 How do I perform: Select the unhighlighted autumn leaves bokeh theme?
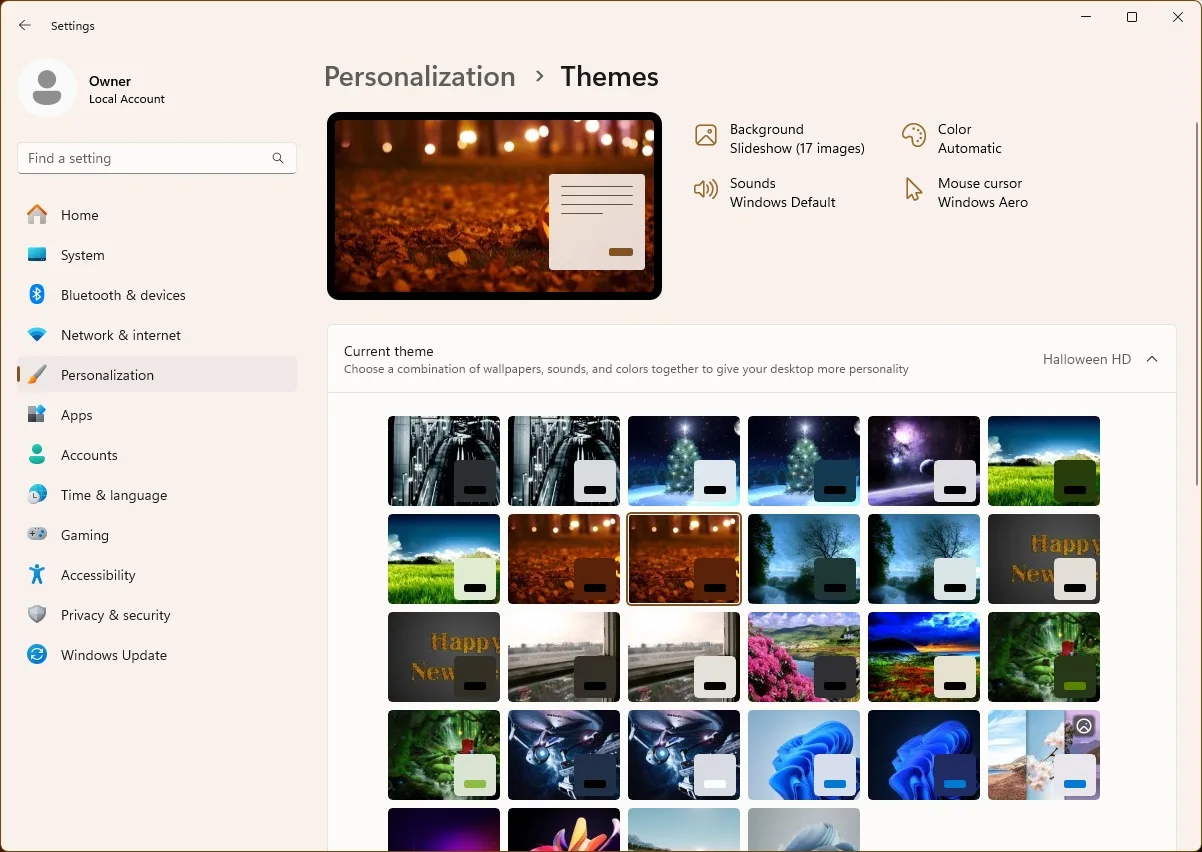[564, 559]
